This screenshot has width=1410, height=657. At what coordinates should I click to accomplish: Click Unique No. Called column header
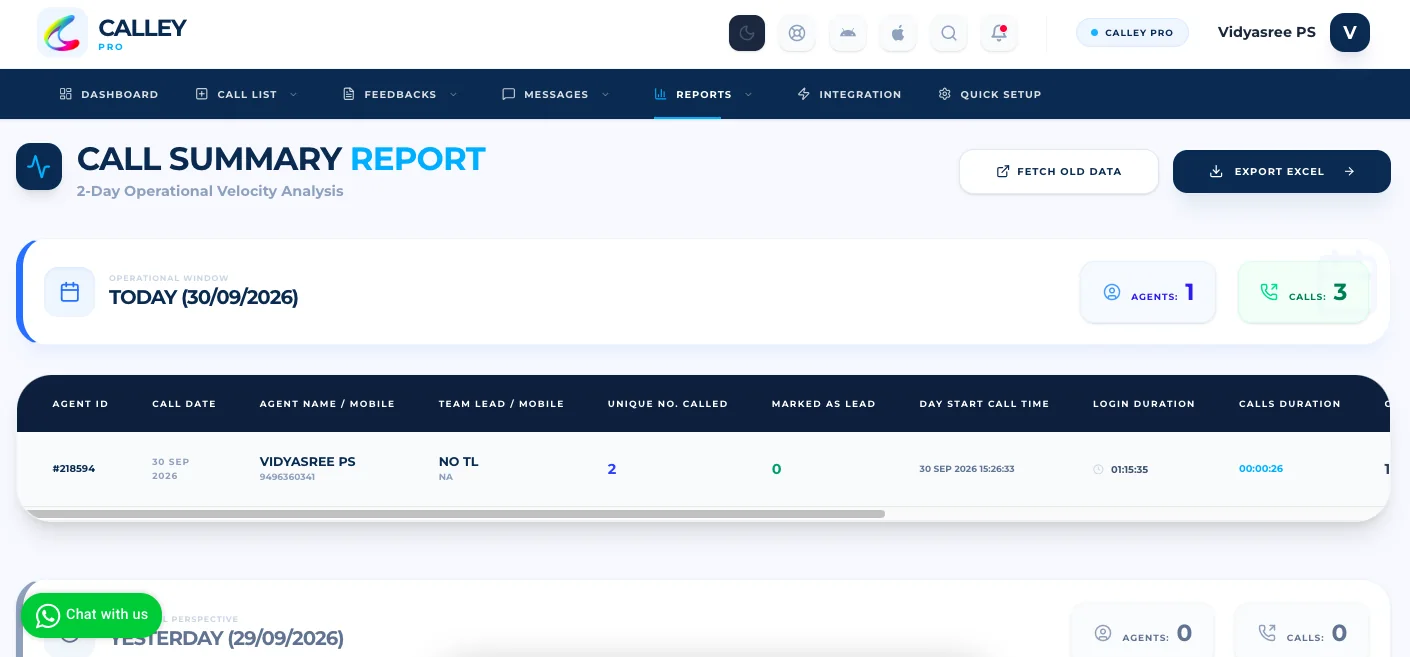(668, 404)
